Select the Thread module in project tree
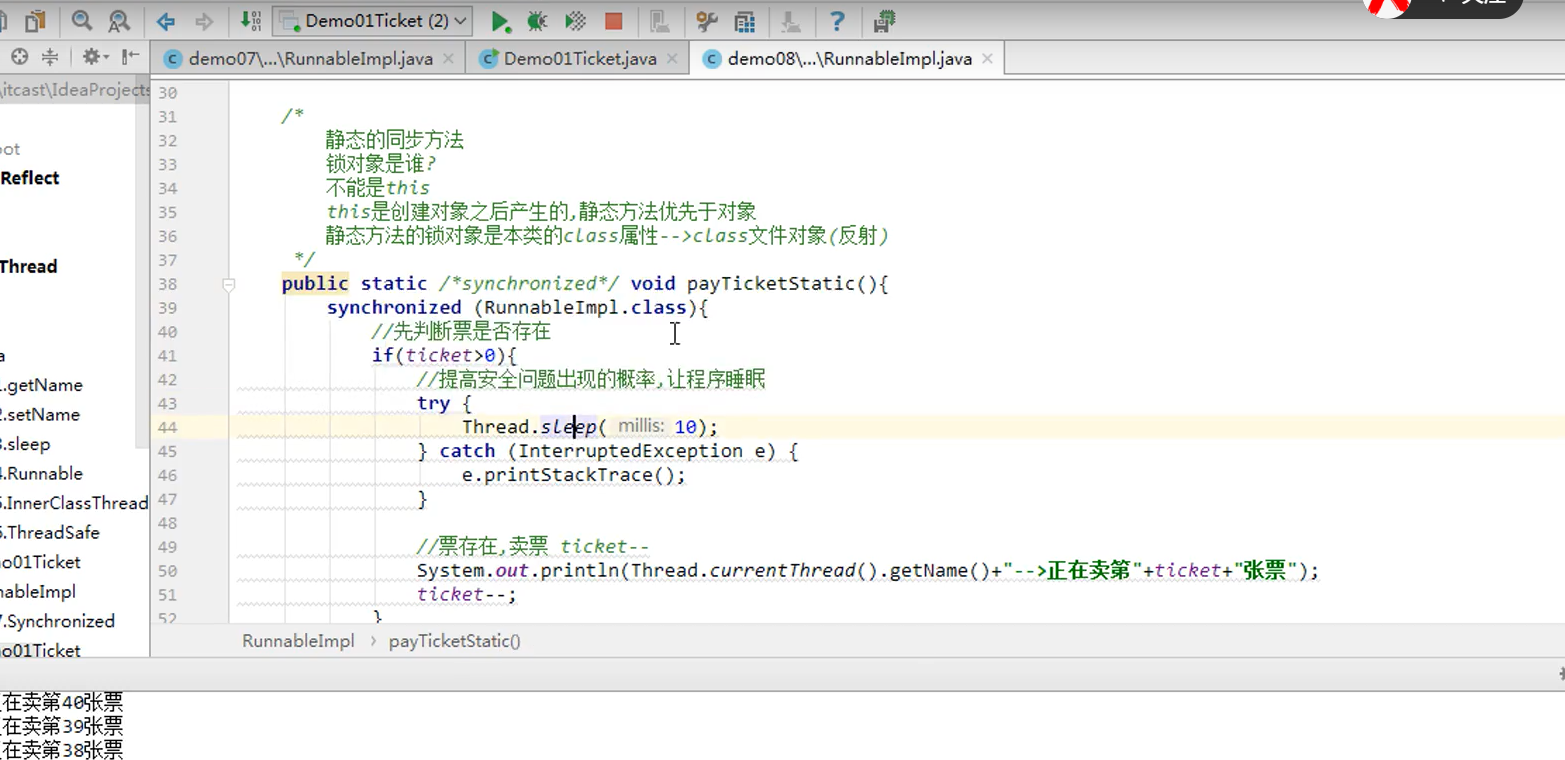1565x760 pixels. point(29,266)
